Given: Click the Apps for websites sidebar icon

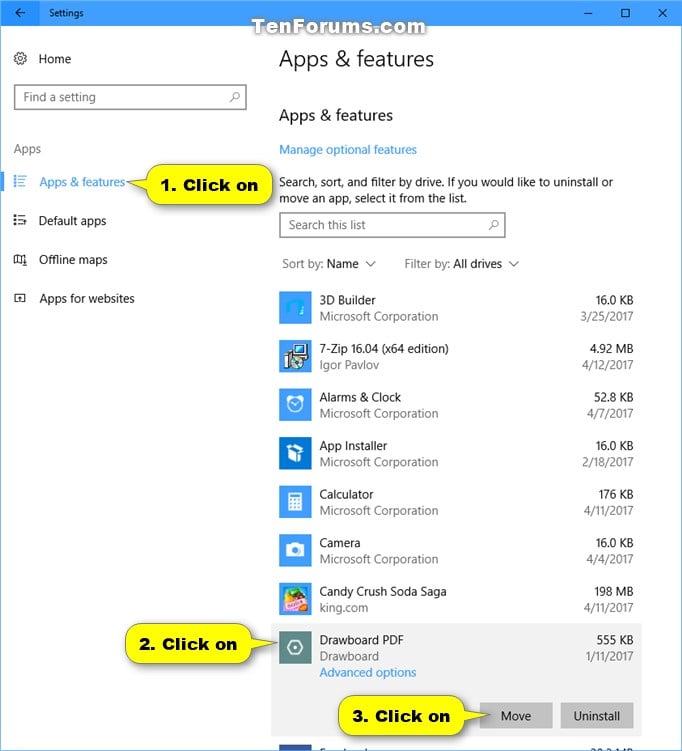Looking at the screenshot, I should pos(20,298).
